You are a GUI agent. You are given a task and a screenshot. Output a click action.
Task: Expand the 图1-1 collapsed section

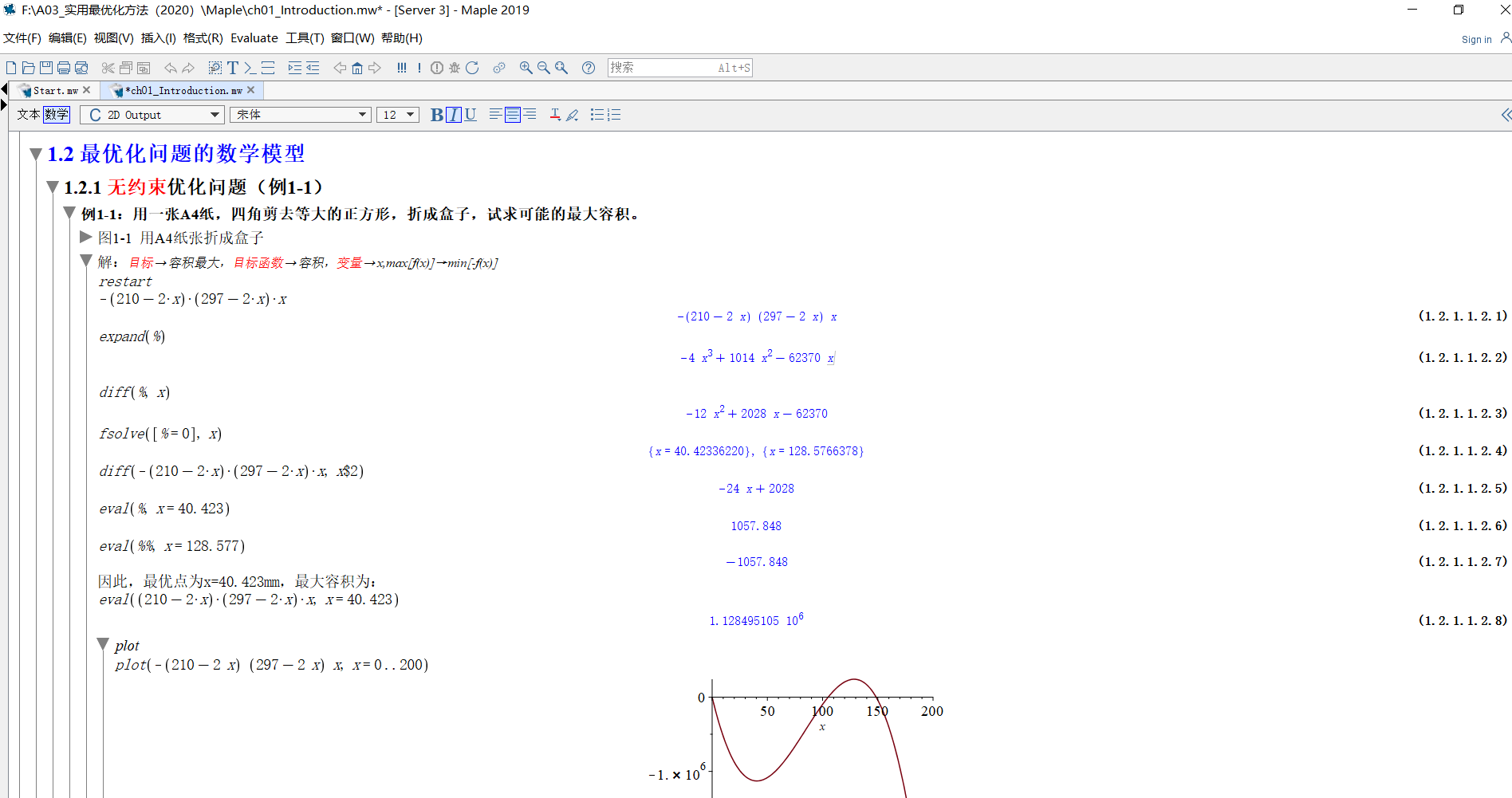click(86, 237)
